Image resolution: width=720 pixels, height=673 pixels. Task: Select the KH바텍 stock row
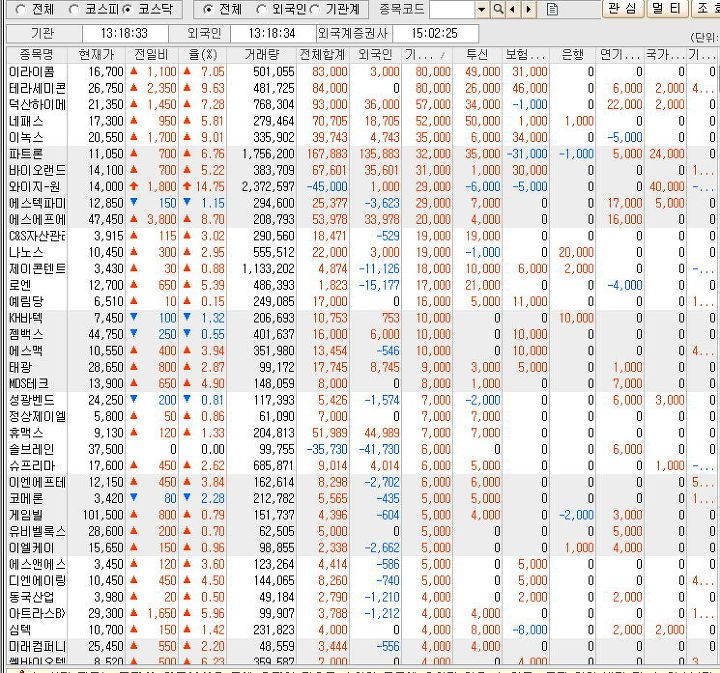363,318
